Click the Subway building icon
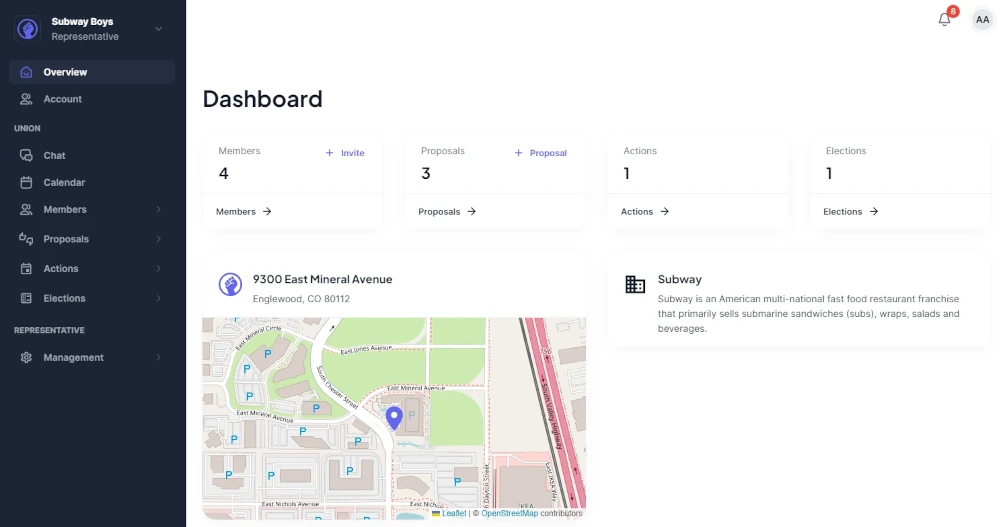 (x=635, y=285)
